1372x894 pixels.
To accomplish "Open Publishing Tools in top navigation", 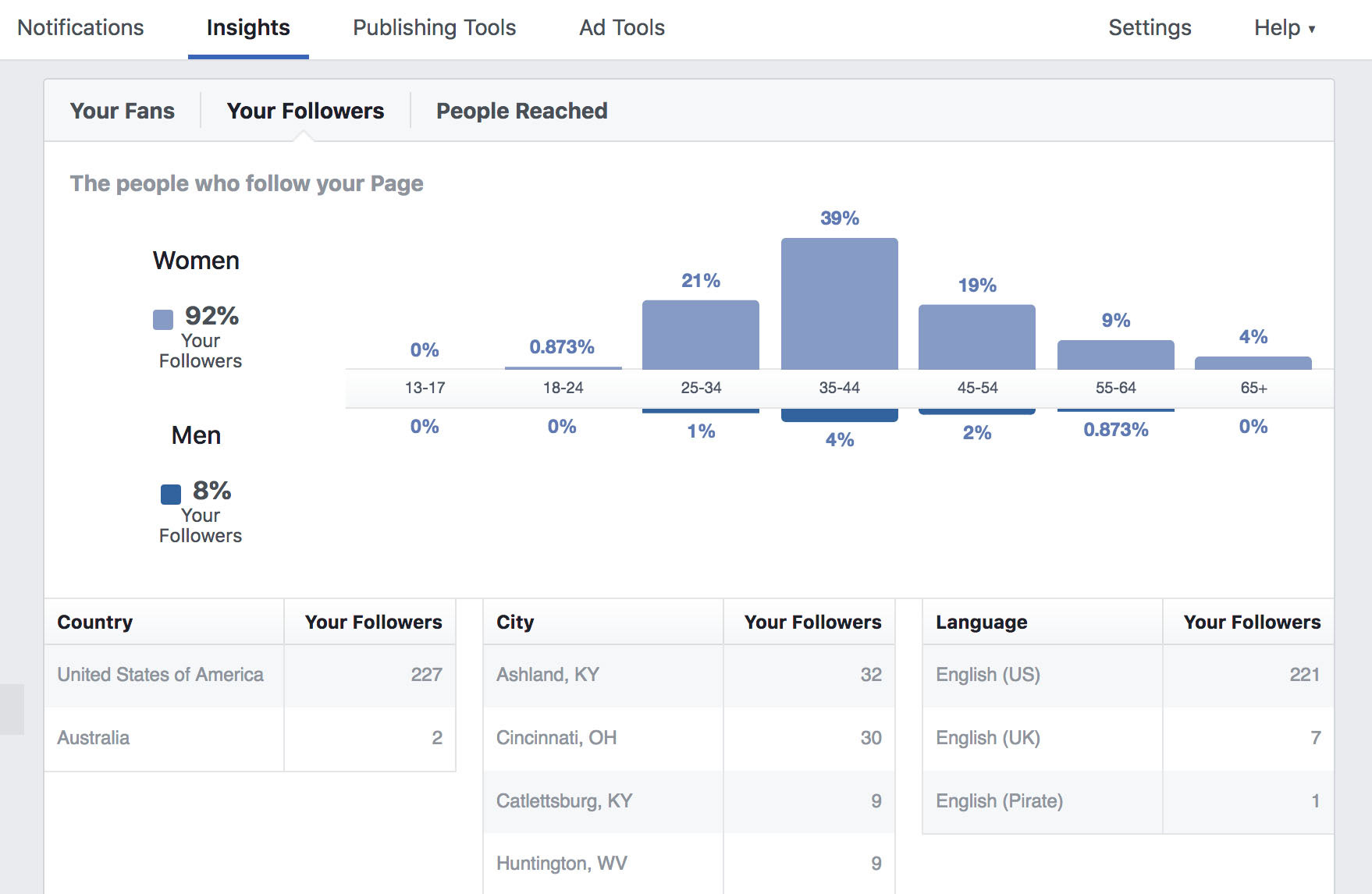I will (434, 28).
